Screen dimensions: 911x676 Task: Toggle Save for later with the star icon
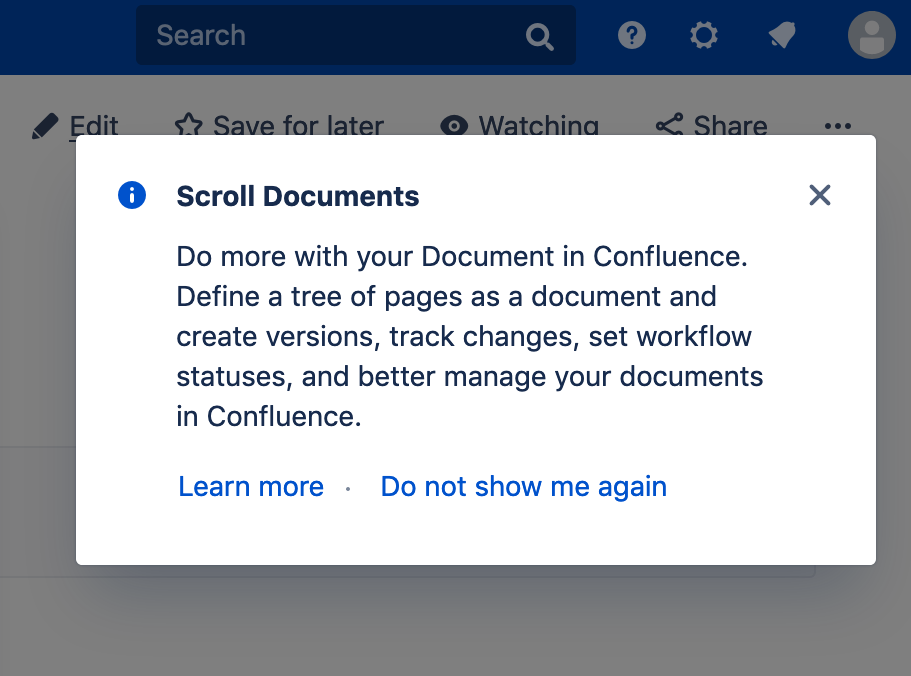click(189, 125)
